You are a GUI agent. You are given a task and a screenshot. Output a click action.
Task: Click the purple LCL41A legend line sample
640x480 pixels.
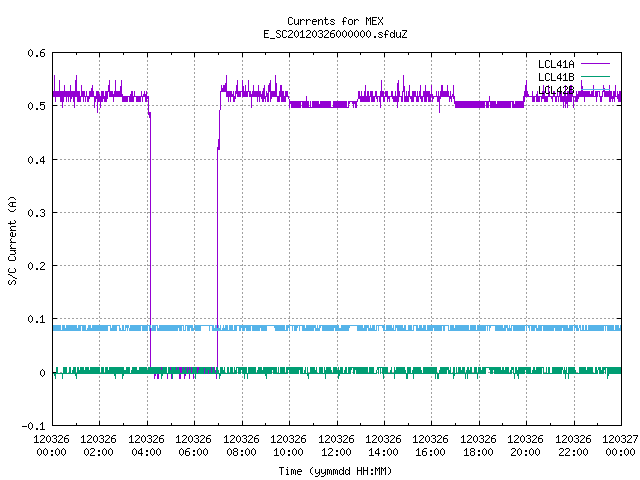click(595, 64)
